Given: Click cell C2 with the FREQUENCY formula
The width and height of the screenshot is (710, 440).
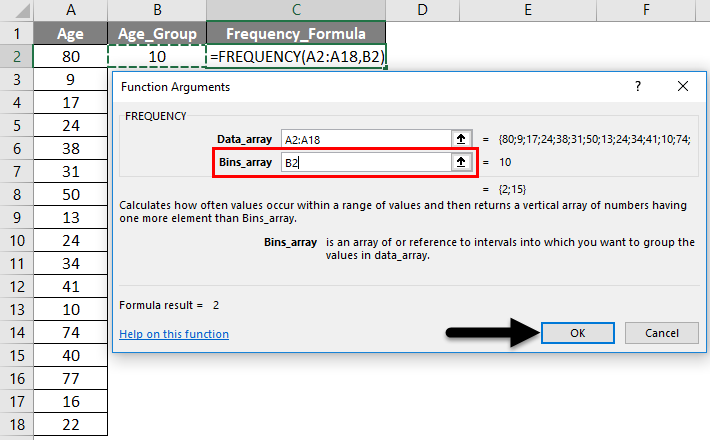Looking at the screenshot, I should click(296, 56).
